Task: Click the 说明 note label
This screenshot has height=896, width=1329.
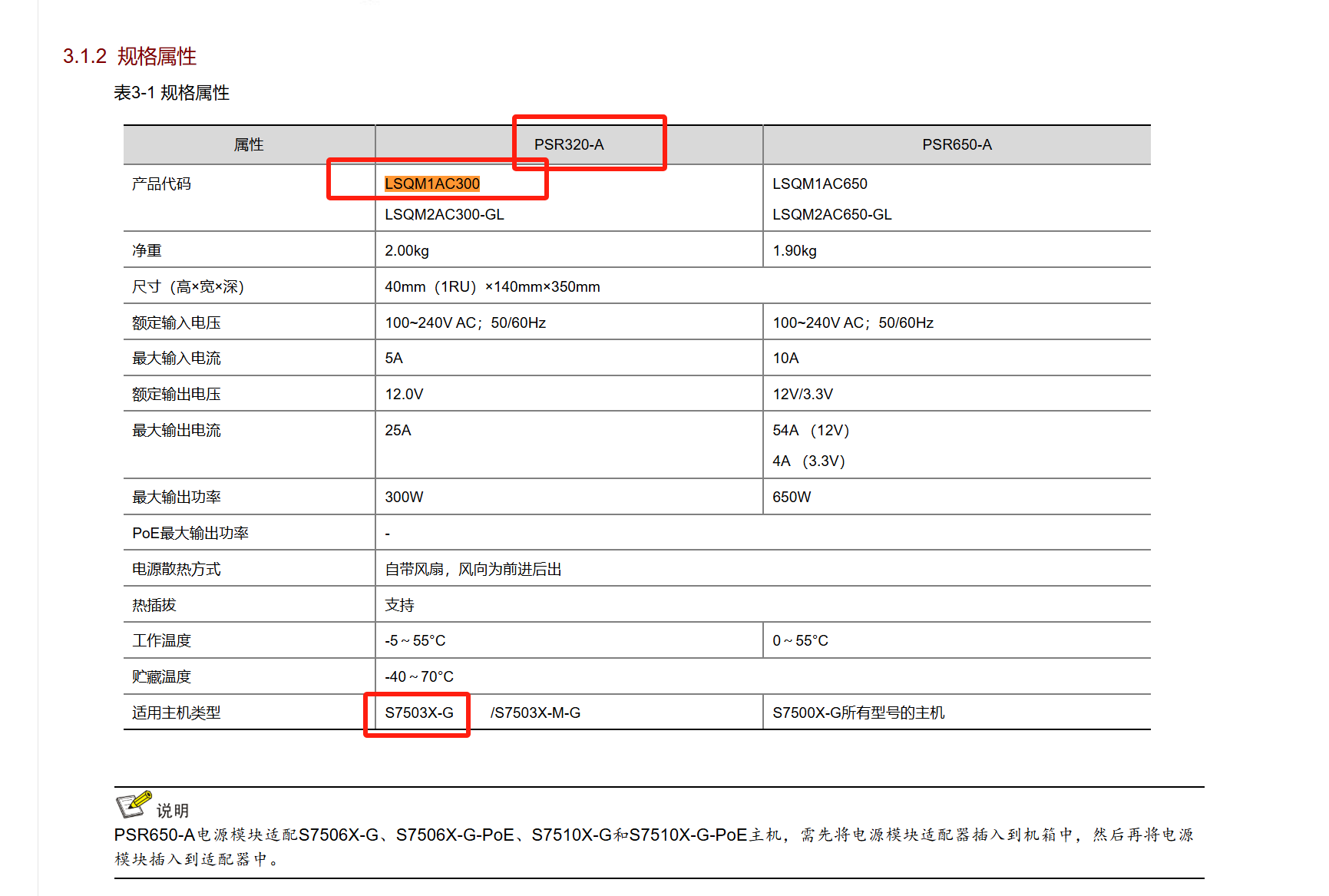Action: pyautogui.click(x=173, y=811)
